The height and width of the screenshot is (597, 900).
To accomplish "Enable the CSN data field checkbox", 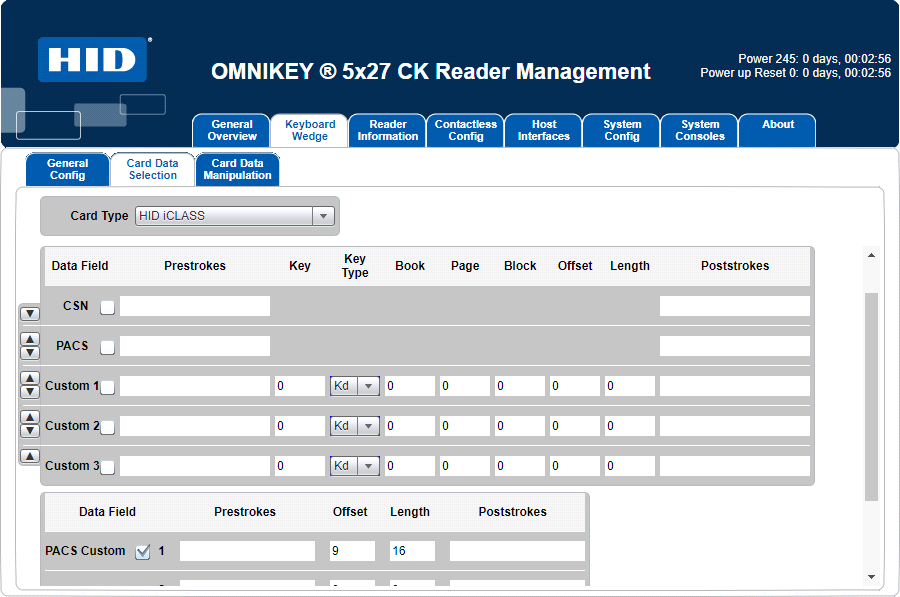I will tap(106, 304).
